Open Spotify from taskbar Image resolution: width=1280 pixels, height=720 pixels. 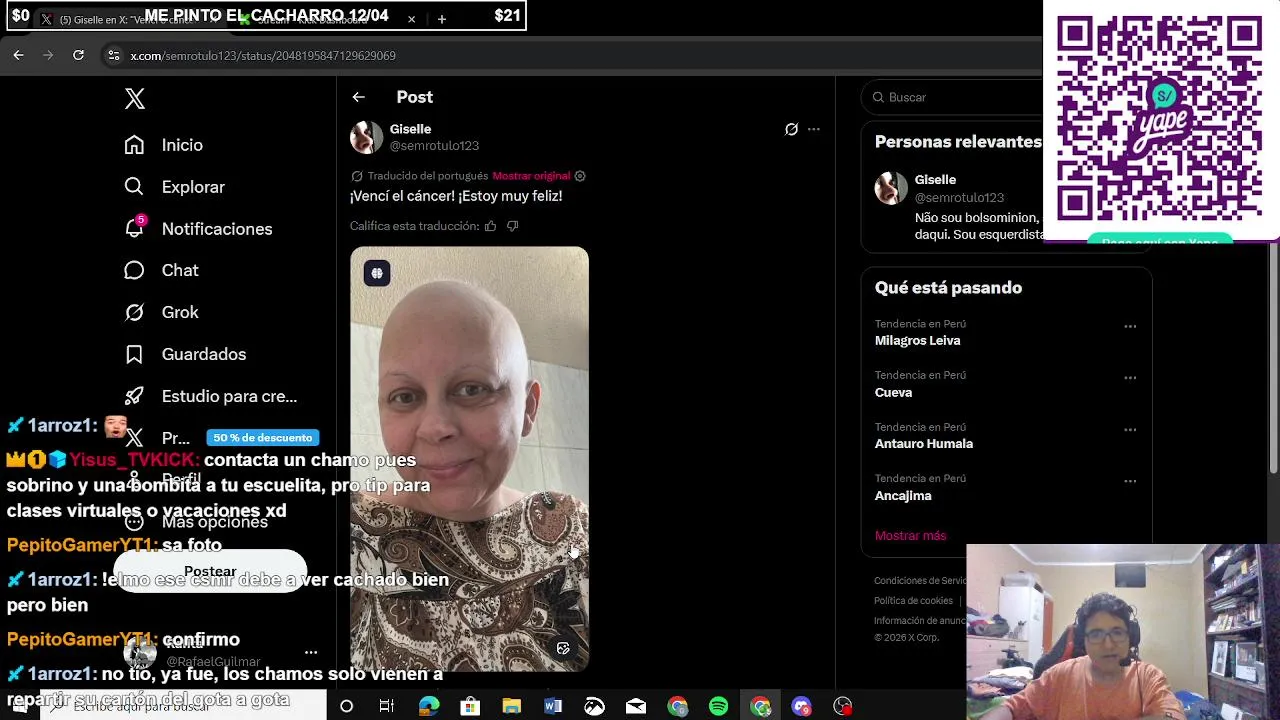click(x=719, y=706)
